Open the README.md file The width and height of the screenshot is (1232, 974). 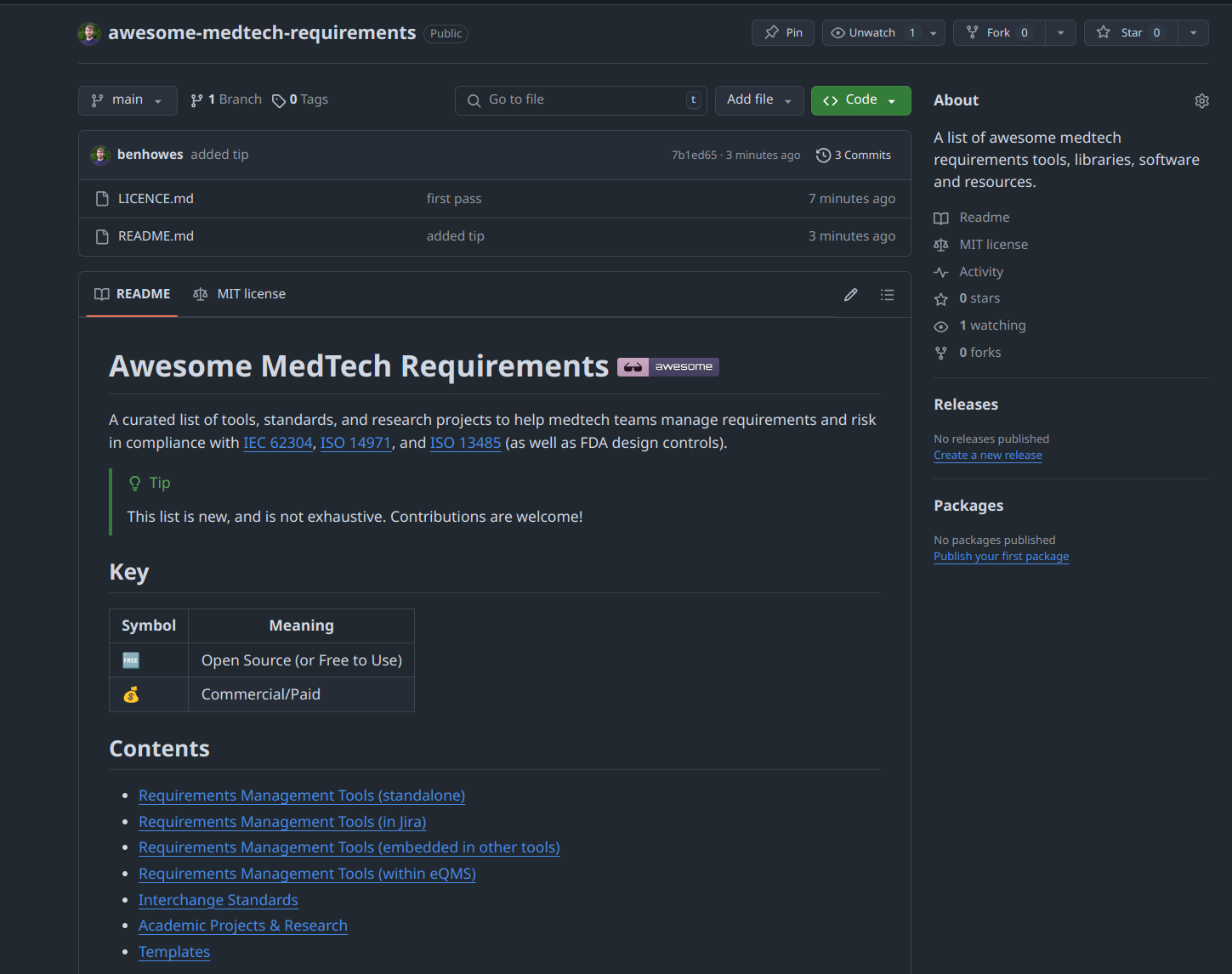point(156,236)
